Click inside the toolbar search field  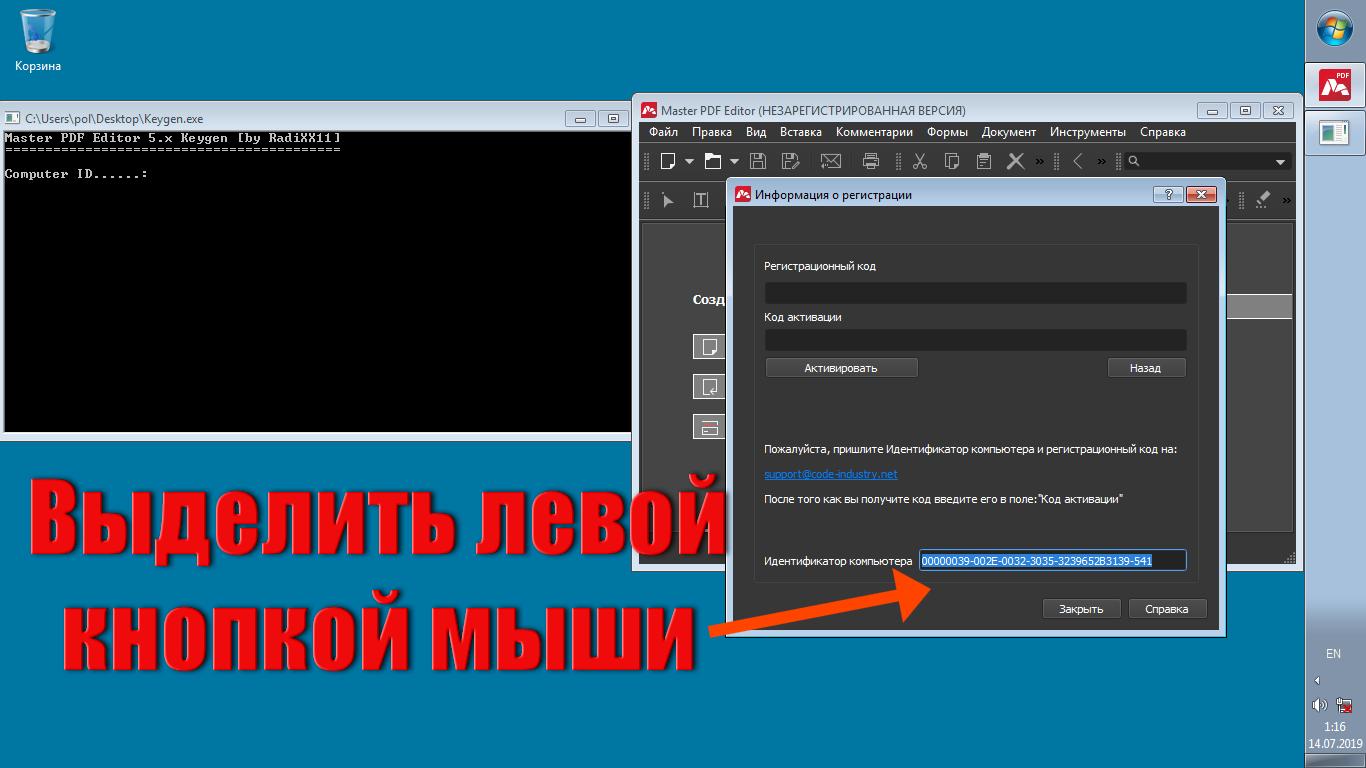(1206, 161)
